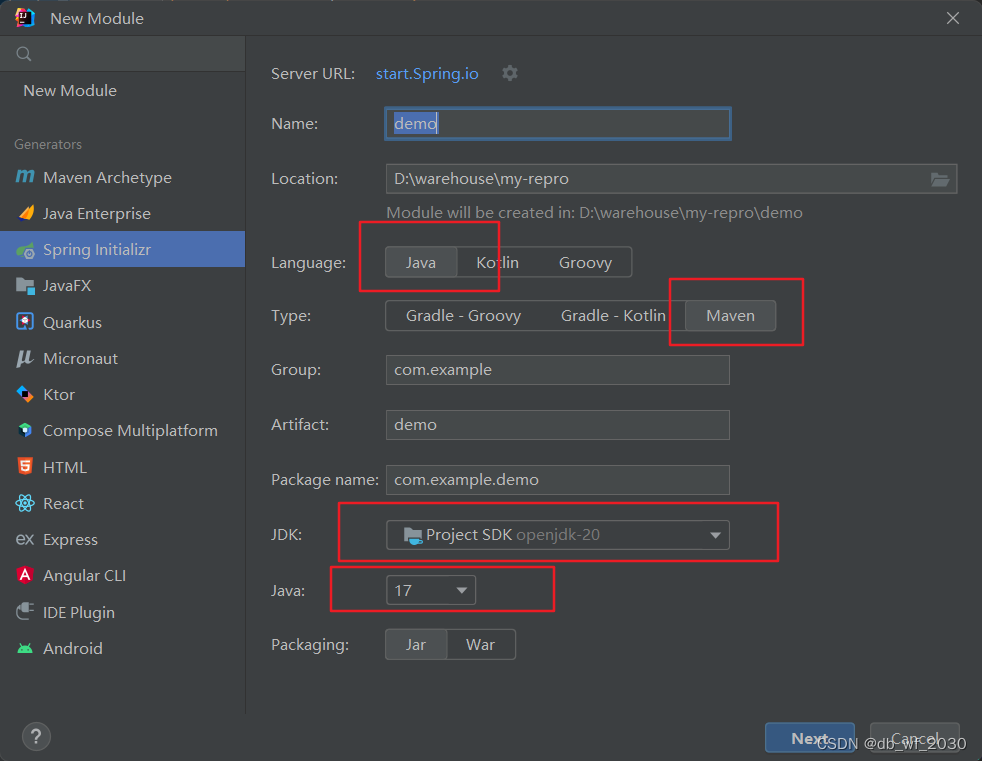Open the Java version 17 dropdown
982x761 pixels.
pyautogui.click(x=431, y=590)
